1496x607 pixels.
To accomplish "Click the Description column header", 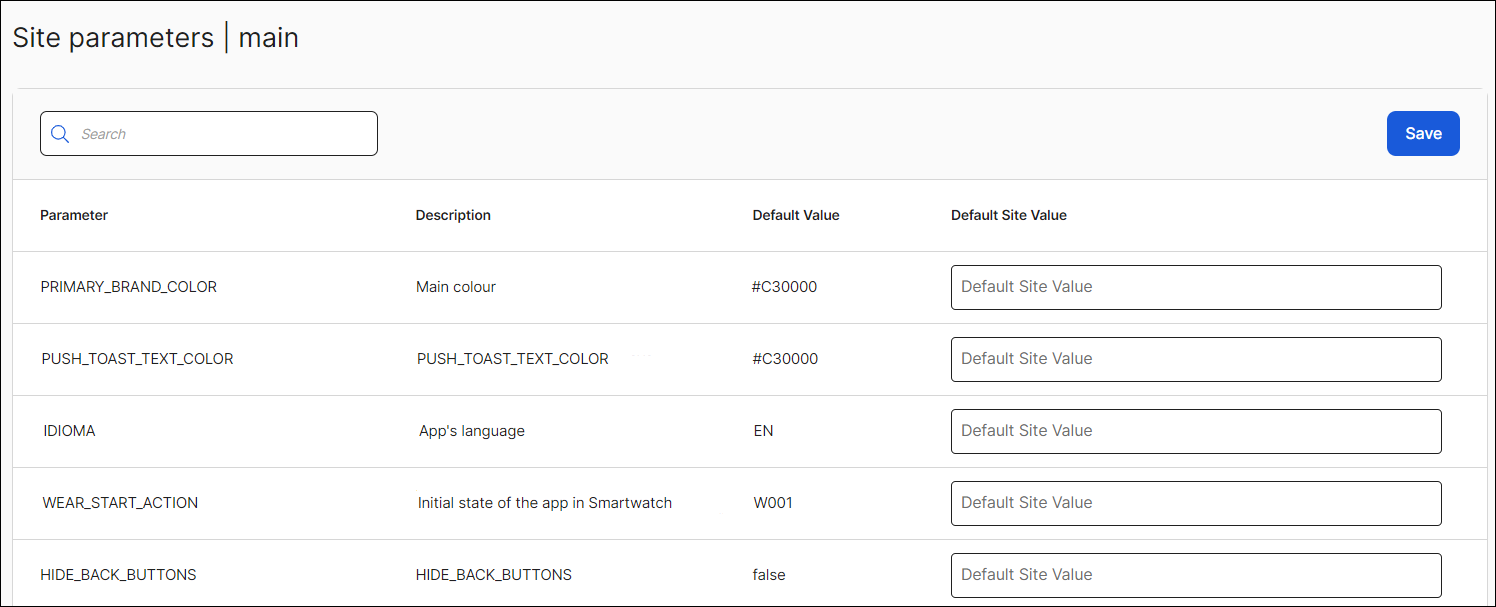I will pos(453,215).
